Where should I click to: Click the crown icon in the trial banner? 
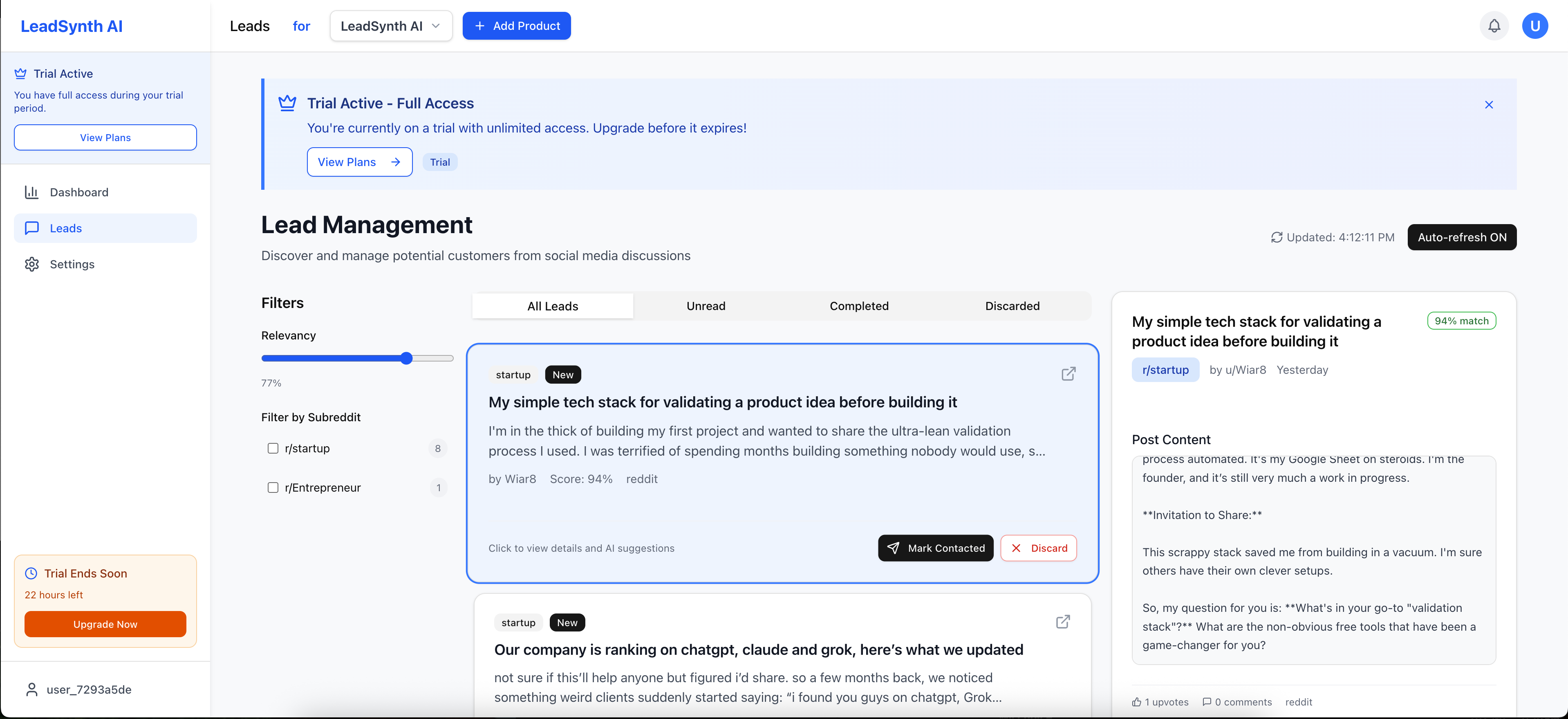tap(287, 103)
